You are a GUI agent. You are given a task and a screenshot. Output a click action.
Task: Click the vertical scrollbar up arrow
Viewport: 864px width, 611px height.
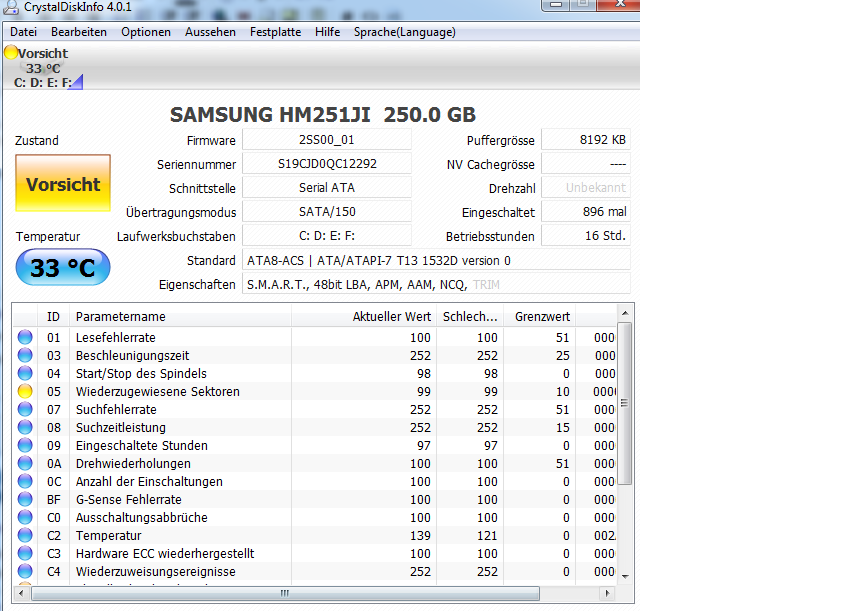tap(625, 313)
